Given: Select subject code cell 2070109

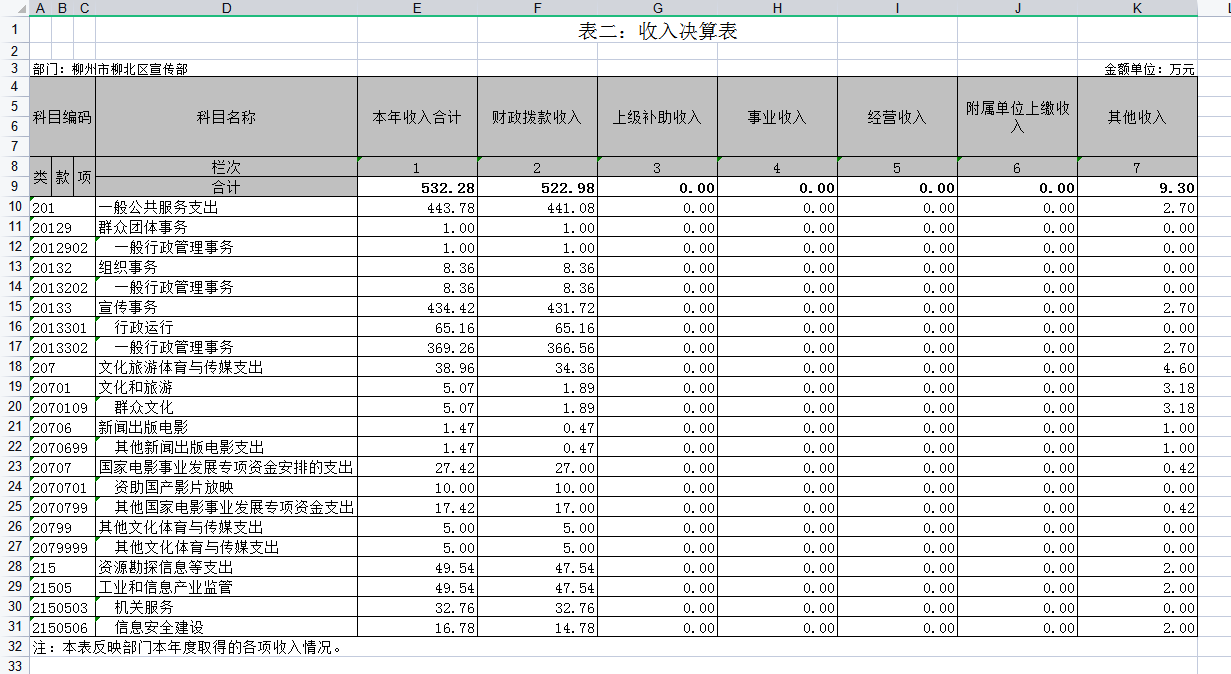Looking at the screenshot, I should click(63, 407).
